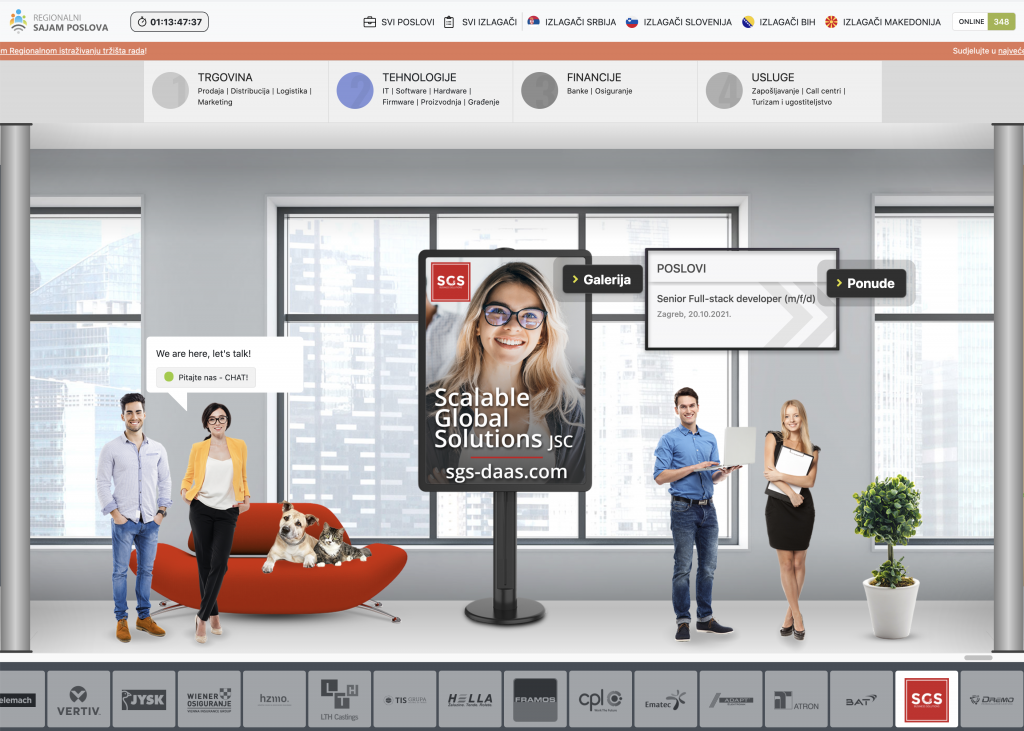Click the sgs-daas.com address on the poster
This screenshot has height=731, width=1024.
tap(506, 472)
